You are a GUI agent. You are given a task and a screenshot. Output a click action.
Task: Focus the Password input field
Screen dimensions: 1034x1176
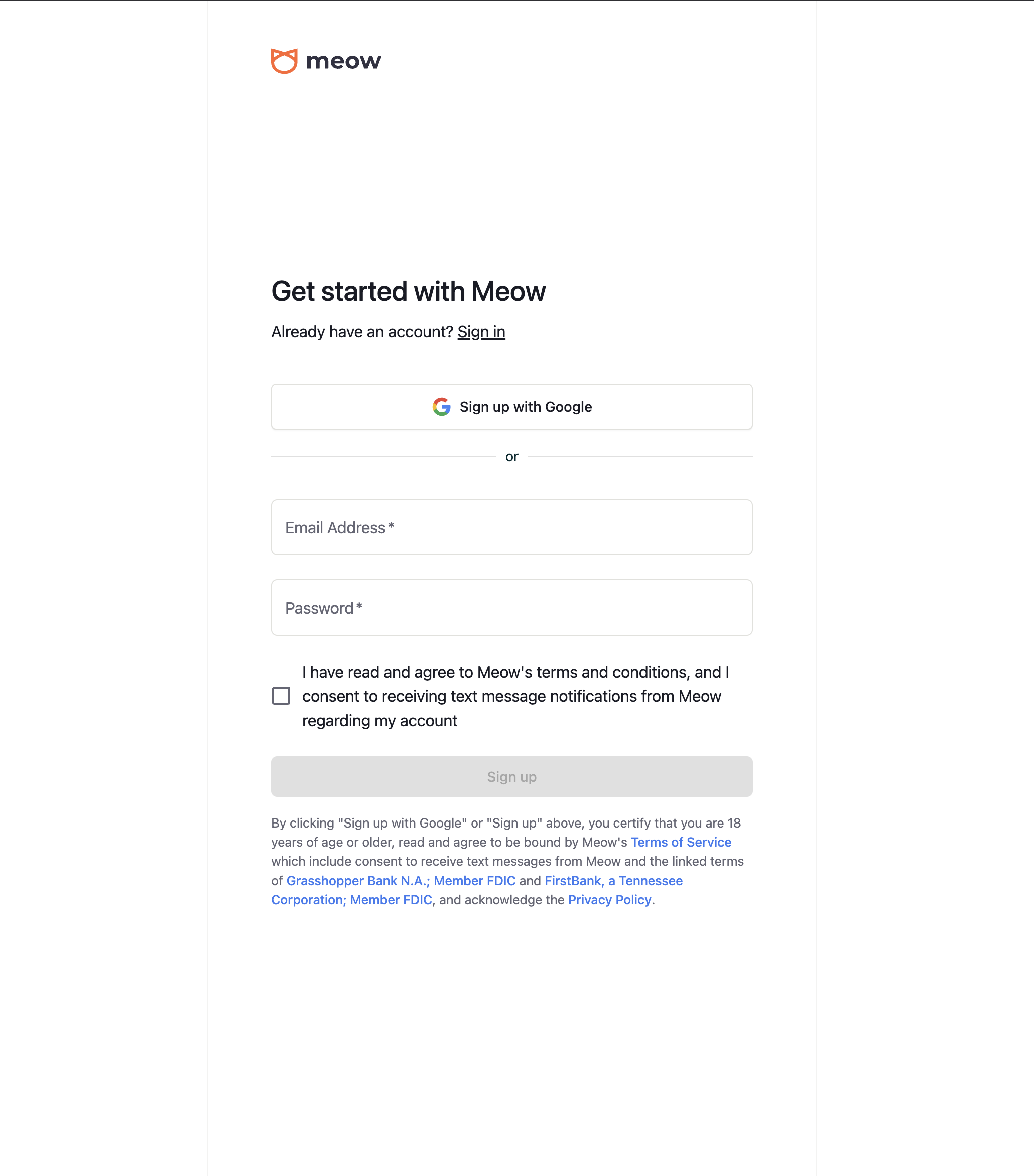pos(512,608)
